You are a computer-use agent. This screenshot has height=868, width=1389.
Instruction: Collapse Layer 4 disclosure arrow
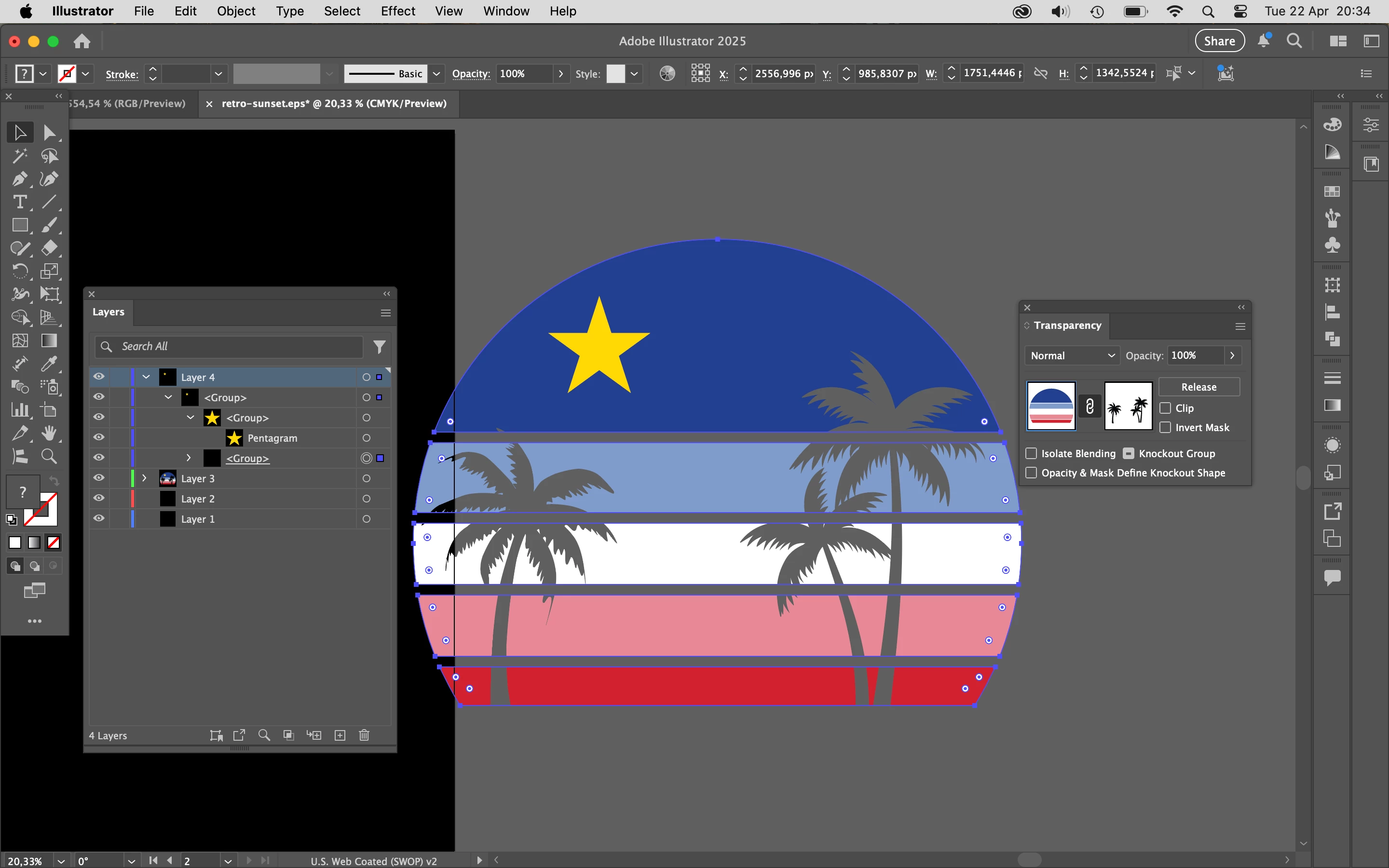pos(146,377)
